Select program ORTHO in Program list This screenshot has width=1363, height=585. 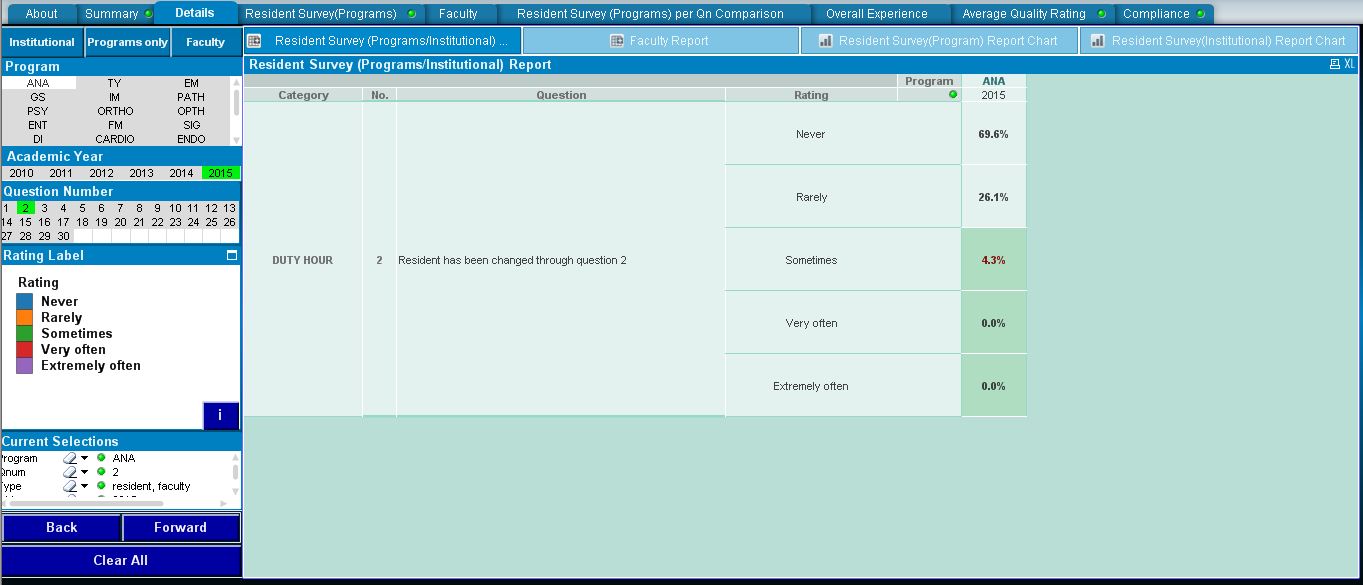[115, 111]
